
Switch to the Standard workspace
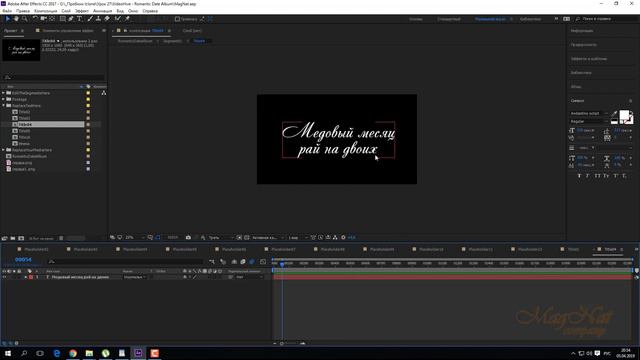[449, 19]
